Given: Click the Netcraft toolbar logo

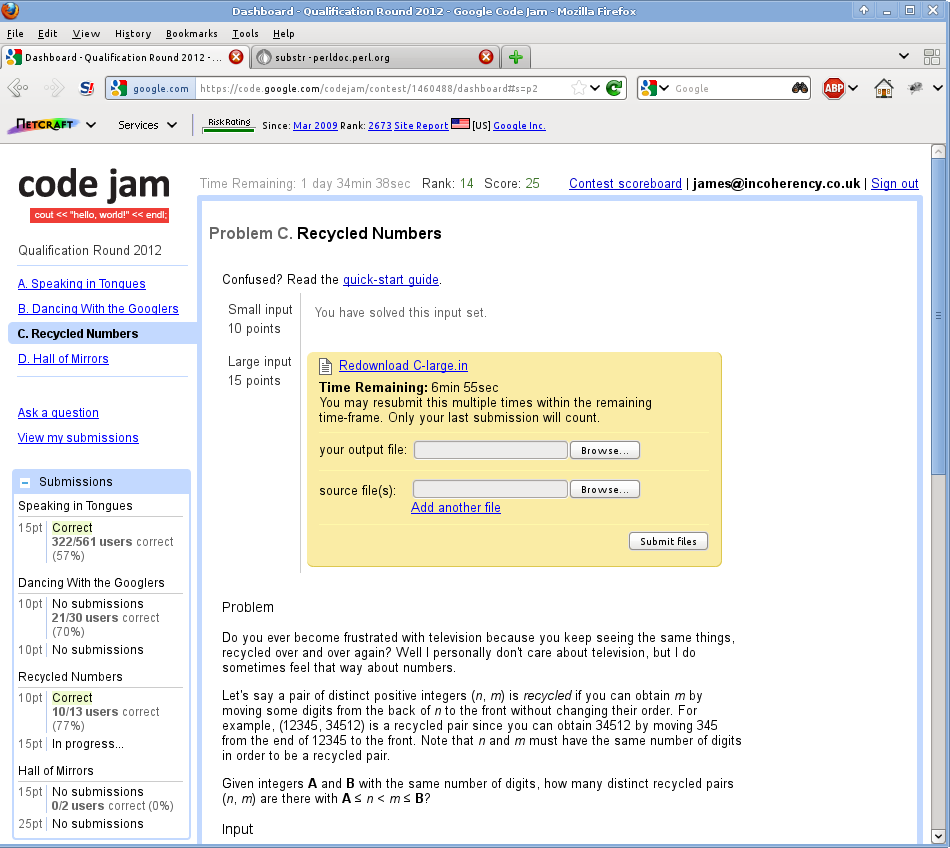Looking at the screenshot, I should [42, 125].
